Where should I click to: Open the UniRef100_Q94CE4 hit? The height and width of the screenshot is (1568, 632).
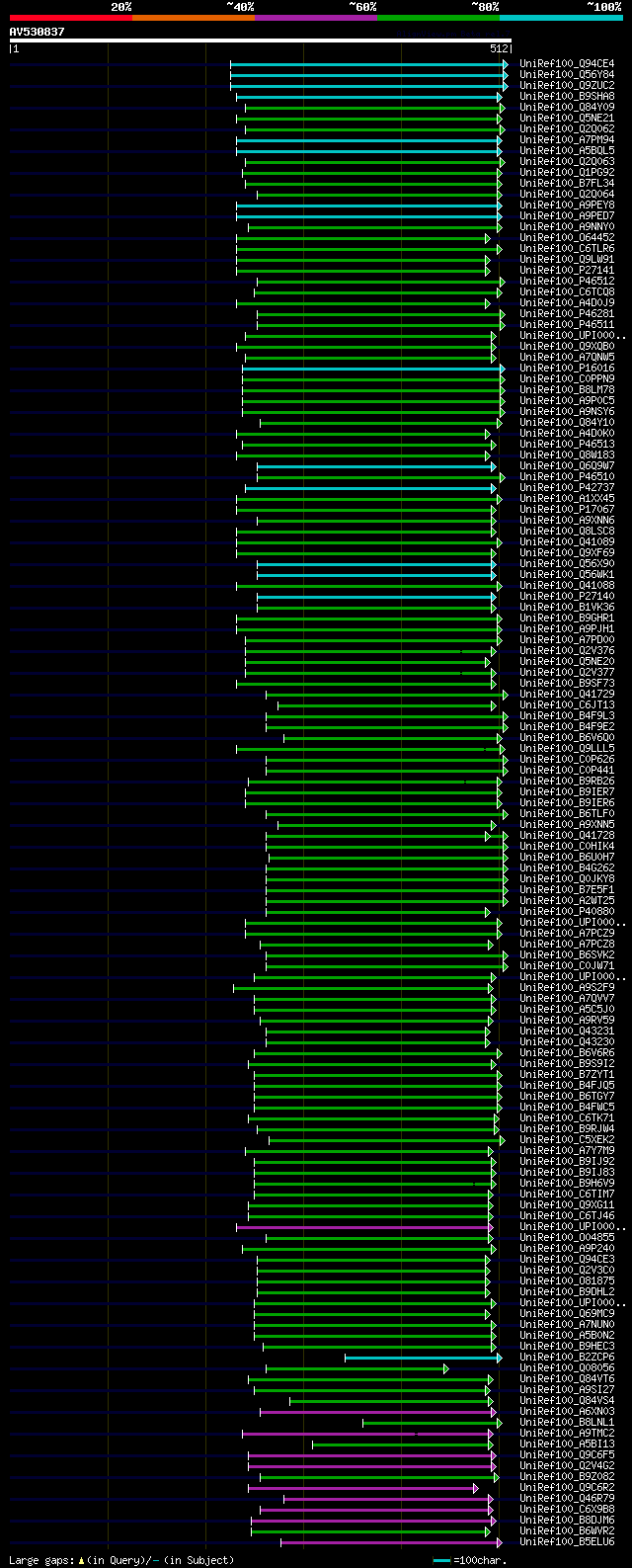pos(567,63)
